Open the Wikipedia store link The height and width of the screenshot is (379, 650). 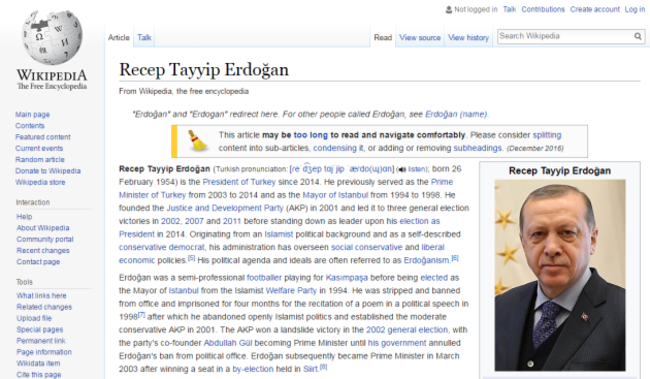[40, 182]
